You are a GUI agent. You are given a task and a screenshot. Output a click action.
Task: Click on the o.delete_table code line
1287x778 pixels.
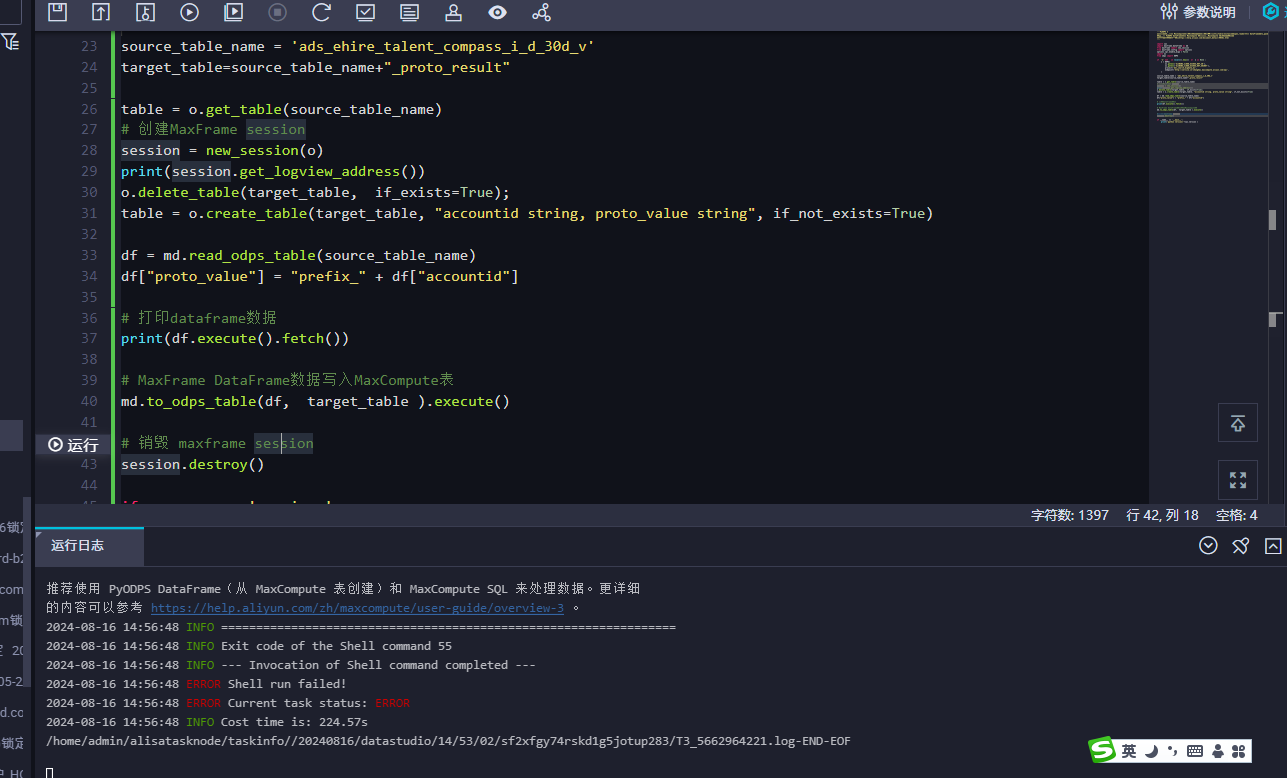315,192
